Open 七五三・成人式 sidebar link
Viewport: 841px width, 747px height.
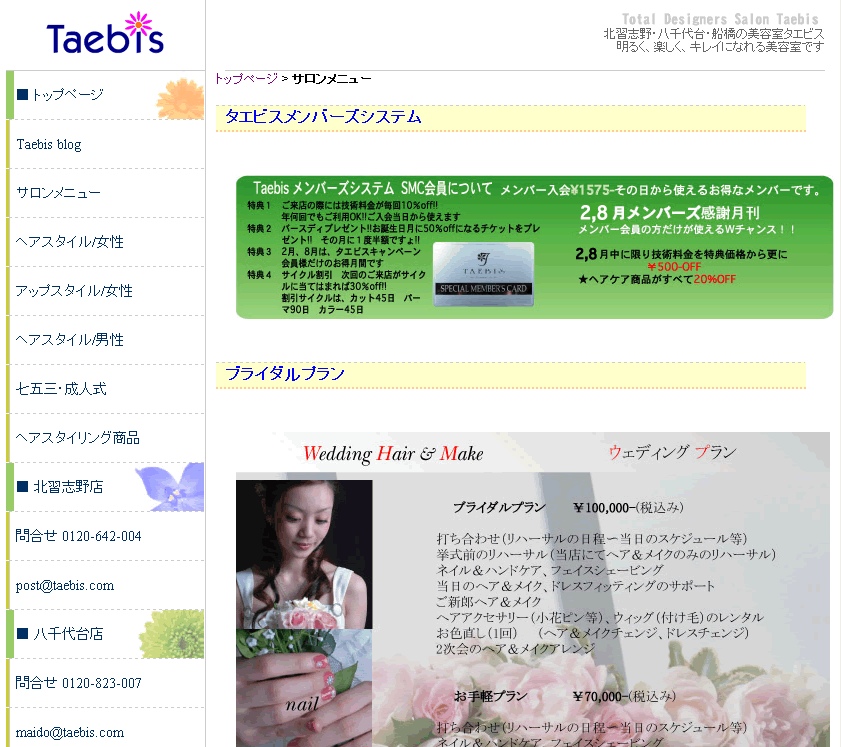(x=61, y=389)
